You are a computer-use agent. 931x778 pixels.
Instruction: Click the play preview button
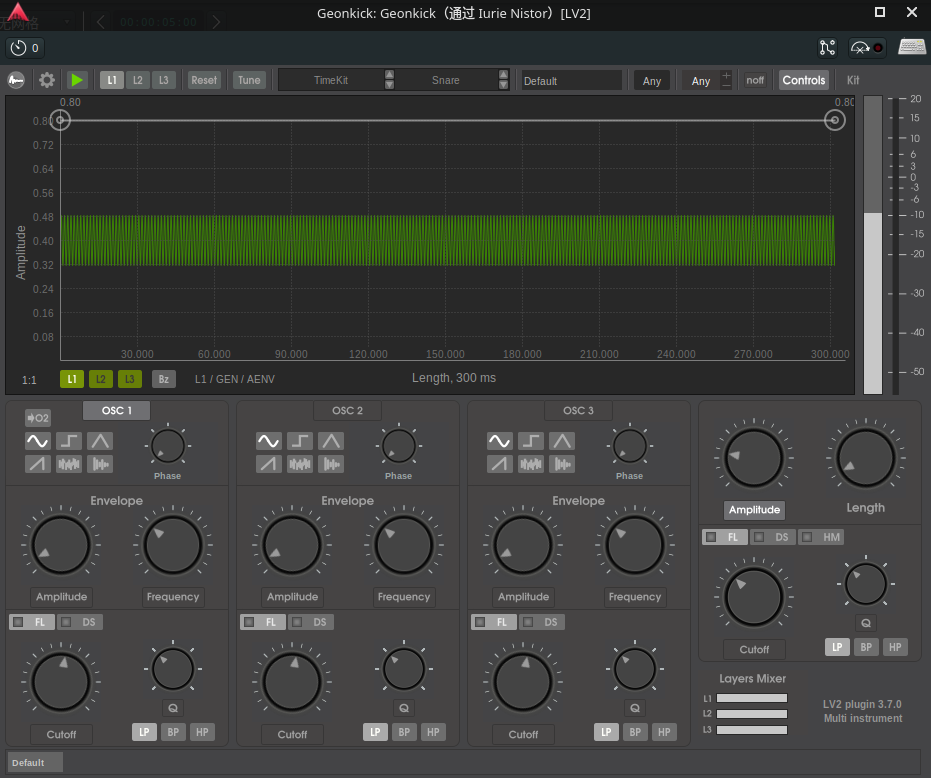[77, 80]
